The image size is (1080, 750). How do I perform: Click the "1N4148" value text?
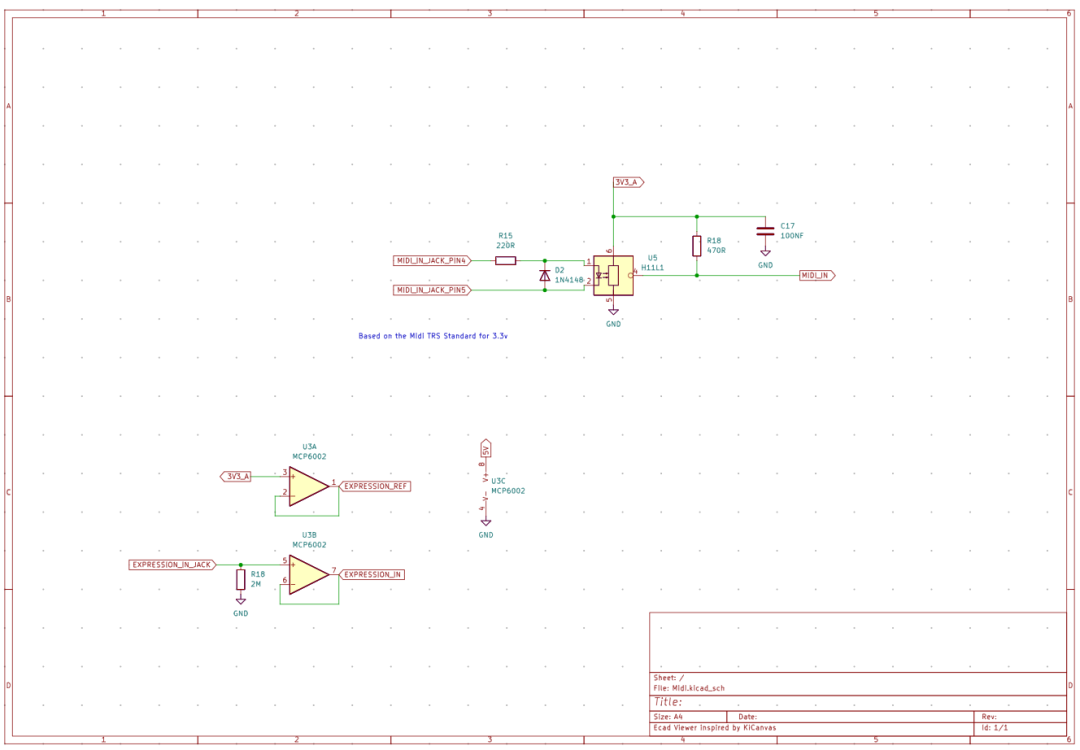(569, 280)
